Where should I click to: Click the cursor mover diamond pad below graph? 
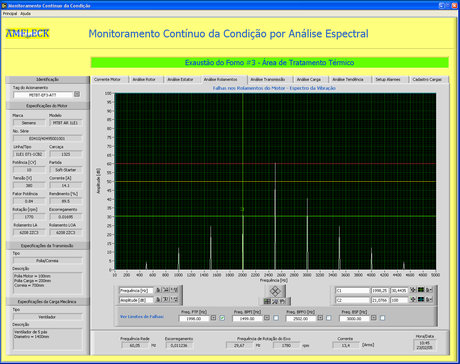[x=275, y=291]
